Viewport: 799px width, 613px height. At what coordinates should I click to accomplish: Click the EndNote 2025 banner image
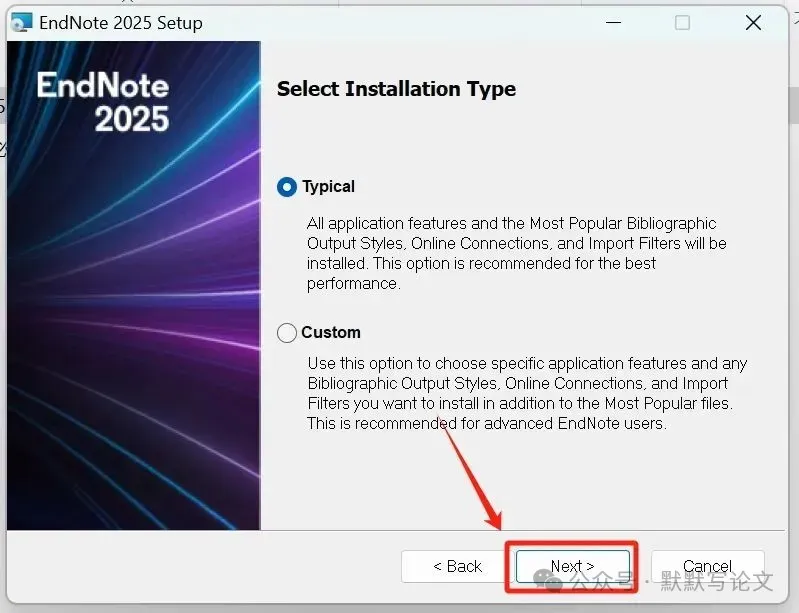coord(134,286)
